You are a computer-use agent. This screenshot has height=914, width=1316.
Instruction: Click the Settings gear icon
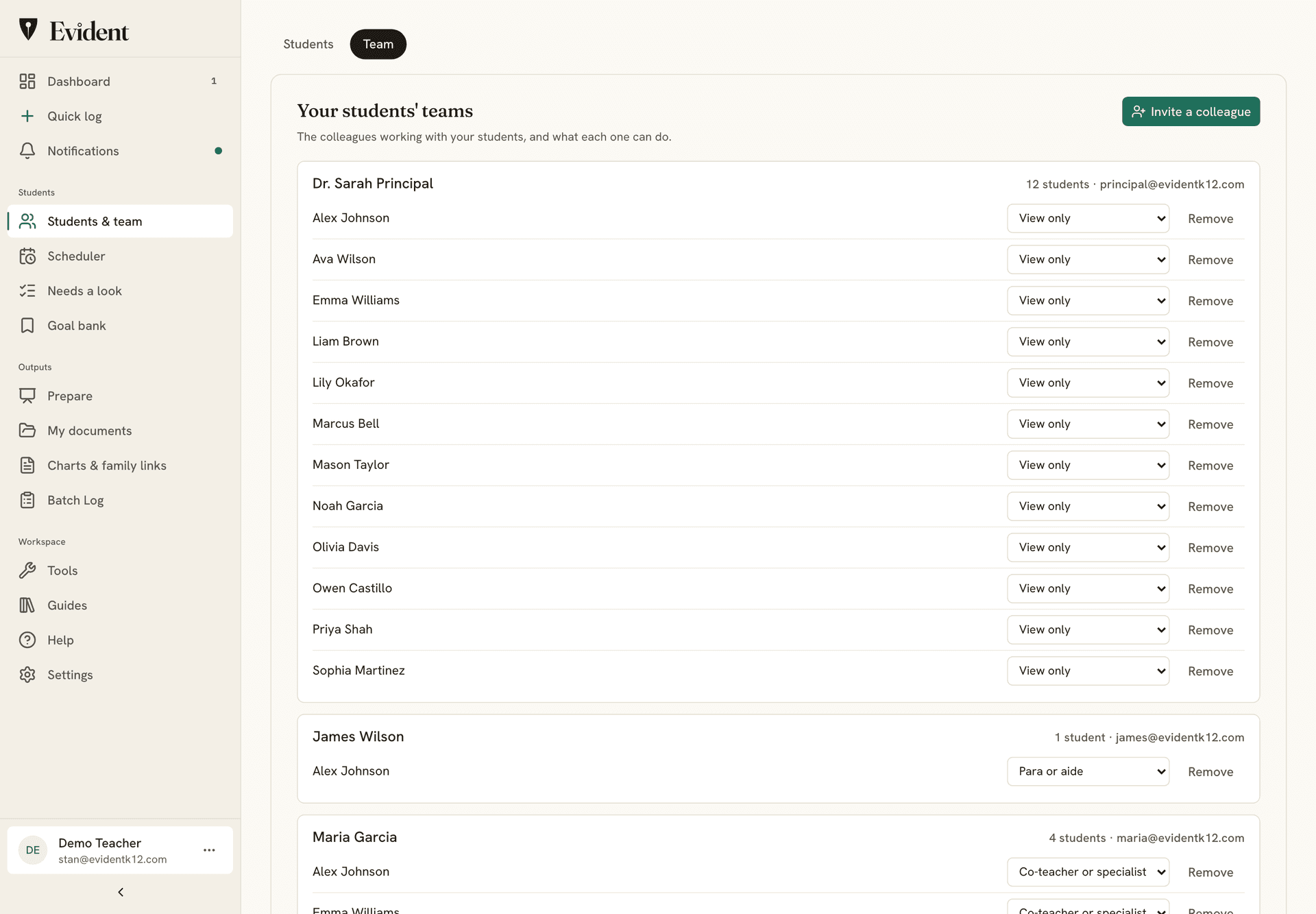[x=27, y=675]
